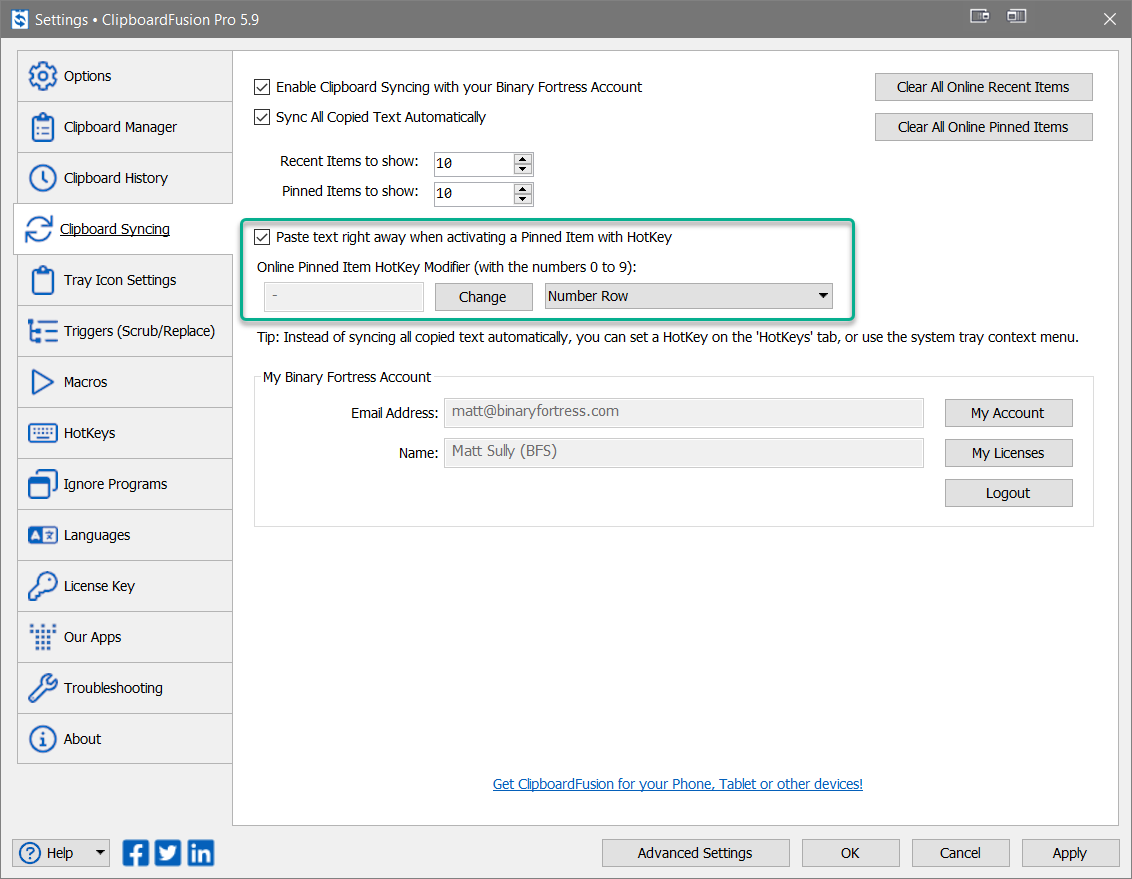The image size is (1132, 879).
Task: Toggle Sync All Copied Text Automatically
Action: point(262,118)
